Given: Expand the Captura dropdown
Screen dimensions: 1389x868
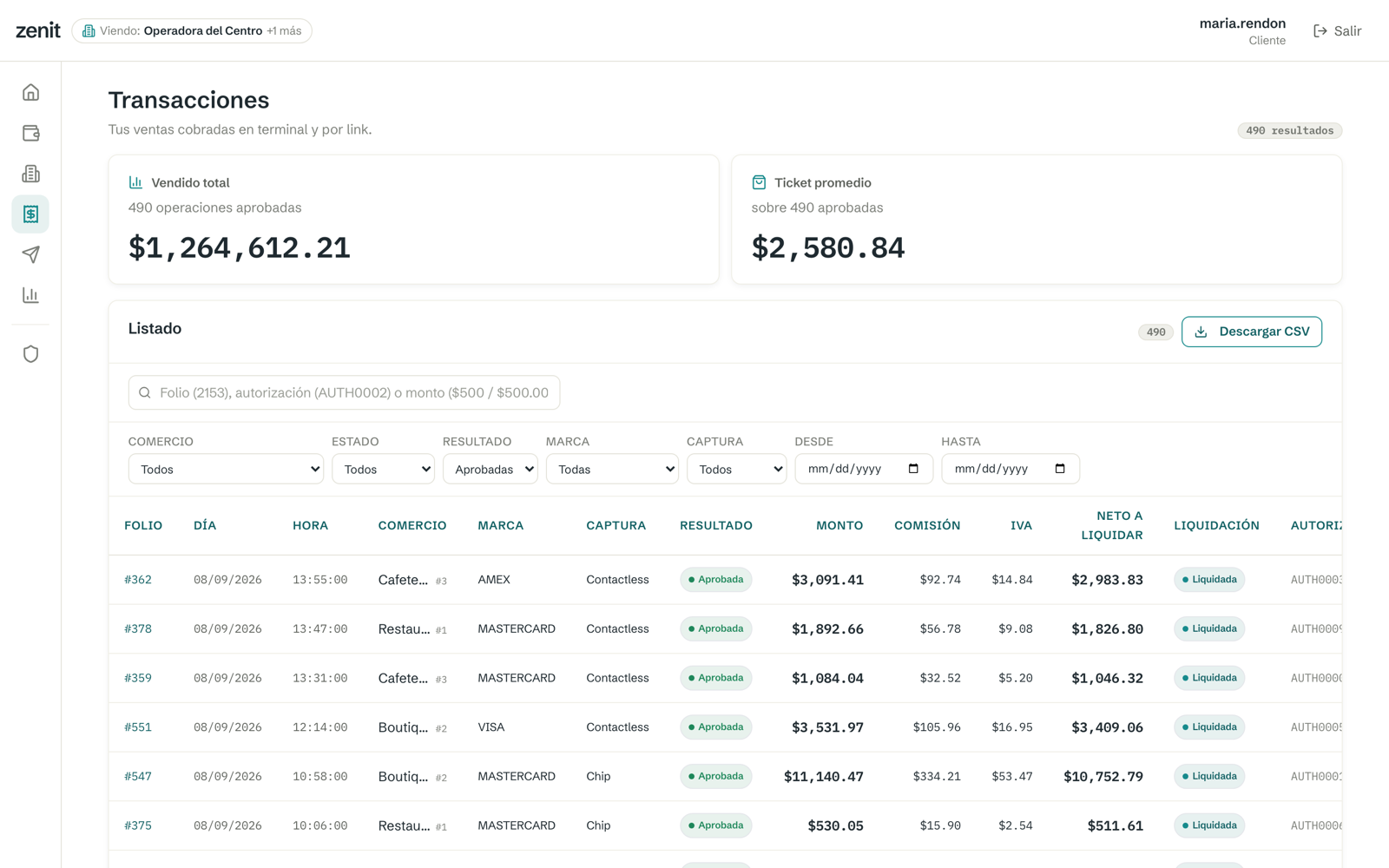Looking at the screenshot, I should coord(736,469).
